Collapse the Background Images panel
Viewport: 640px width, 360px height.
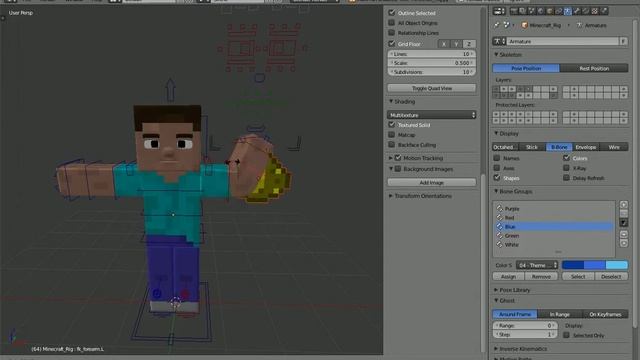click(391, 169)
